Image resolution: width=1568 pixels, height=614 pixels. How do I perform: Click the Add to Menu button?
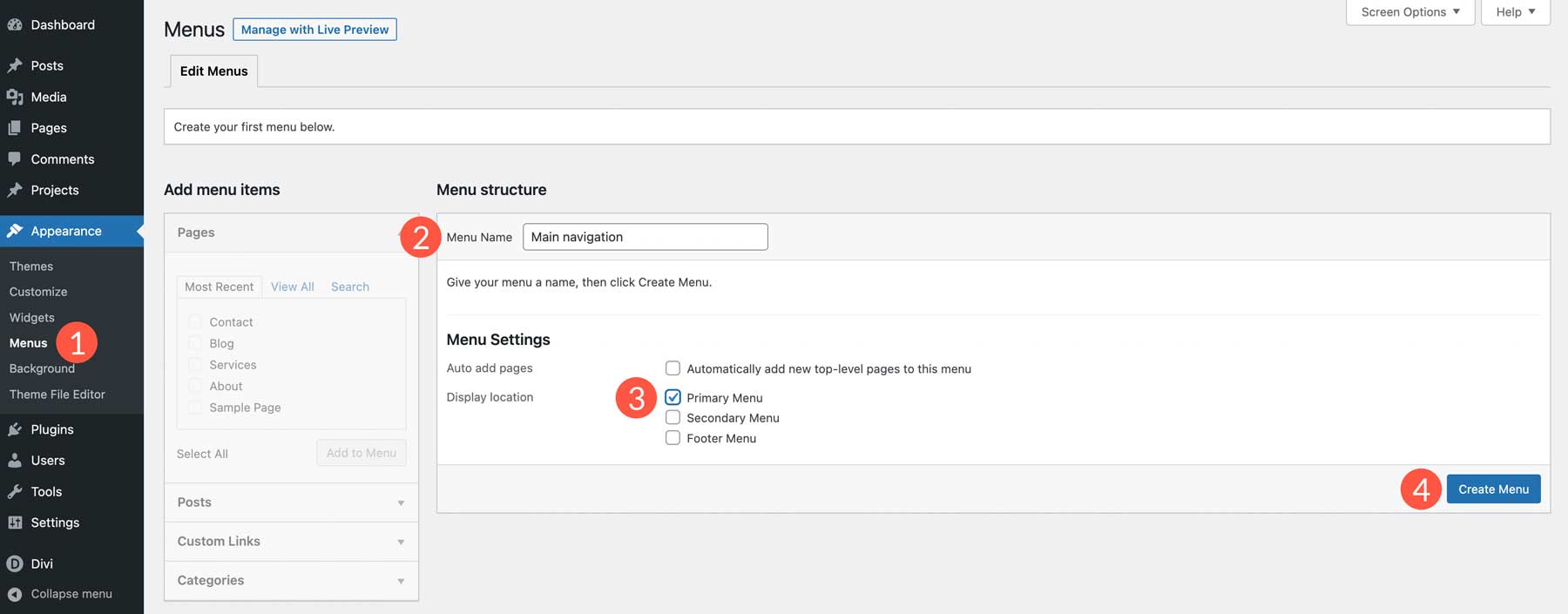pos(362,453)
